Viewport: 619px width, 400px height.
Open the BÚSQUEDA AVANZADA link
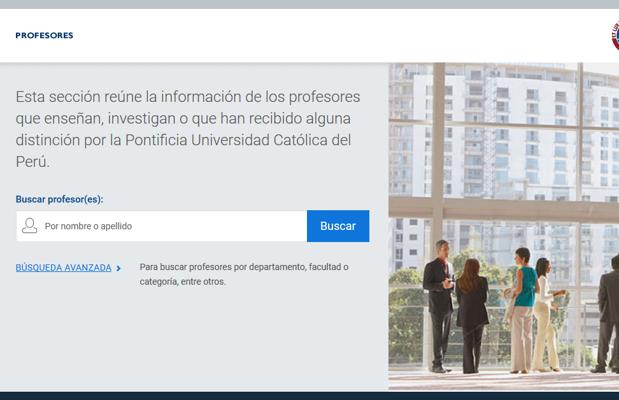click(64, 268)
